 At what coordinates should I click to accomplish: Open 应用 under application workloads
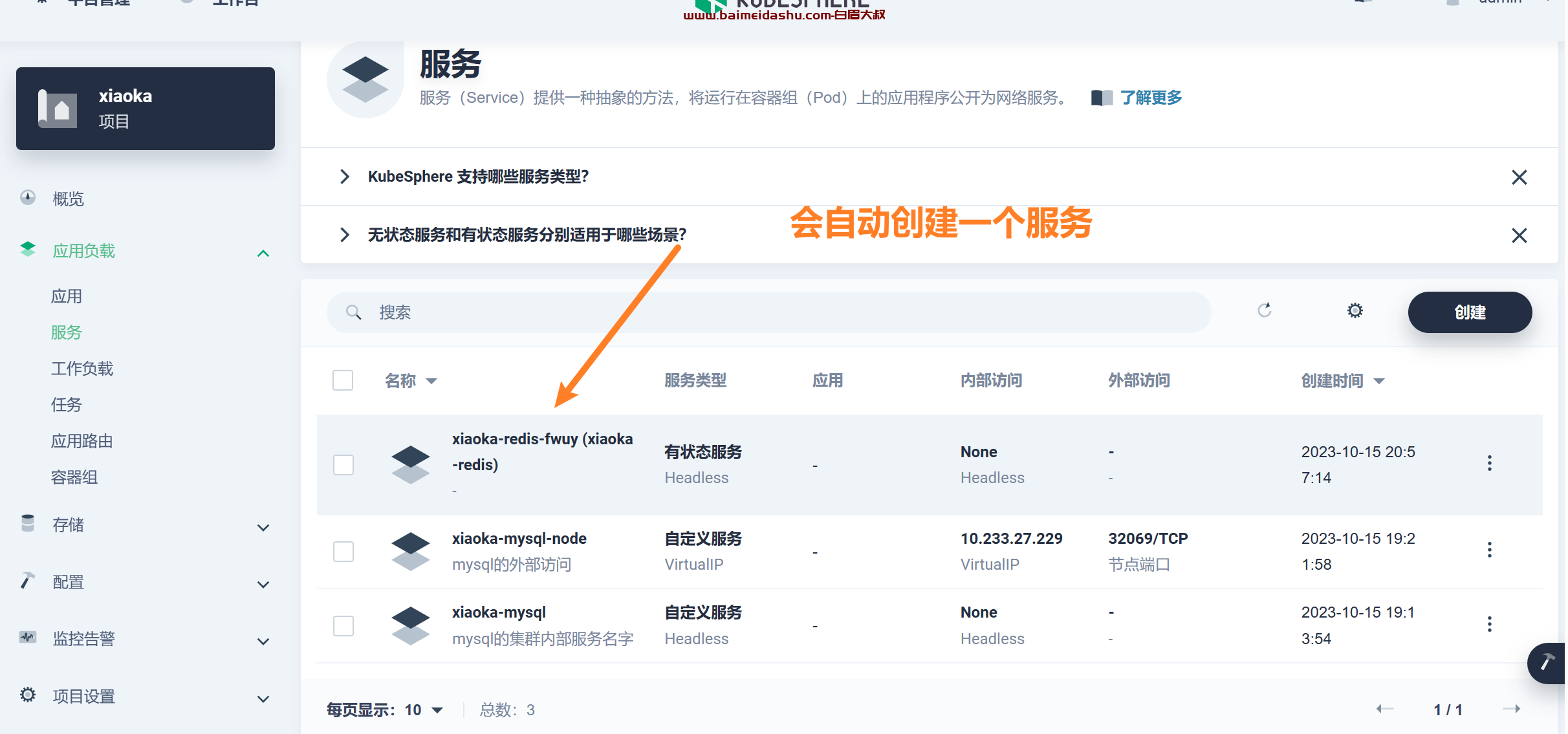pos(67,296)
